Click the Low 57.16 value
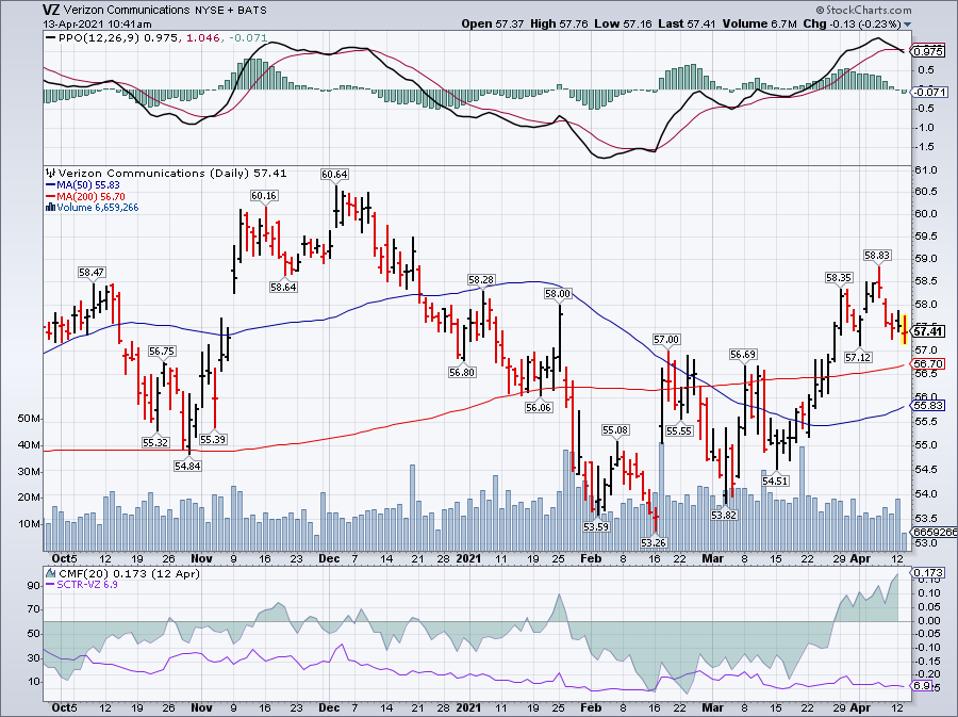The image size is (958, 717). [623, 24]
